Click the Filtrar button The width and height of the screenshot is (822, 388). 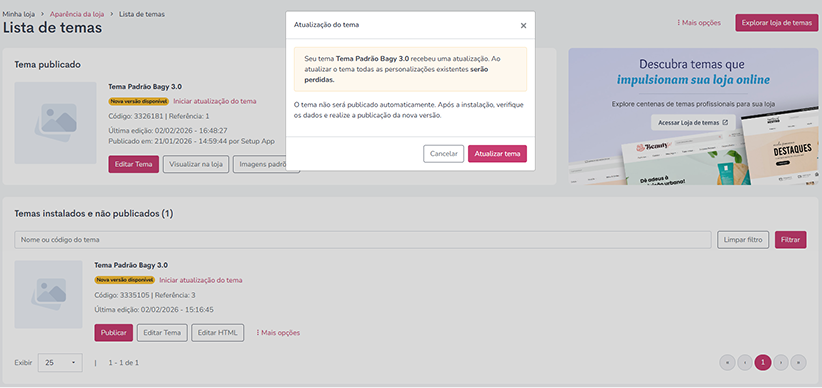click(x=791, y=240)
